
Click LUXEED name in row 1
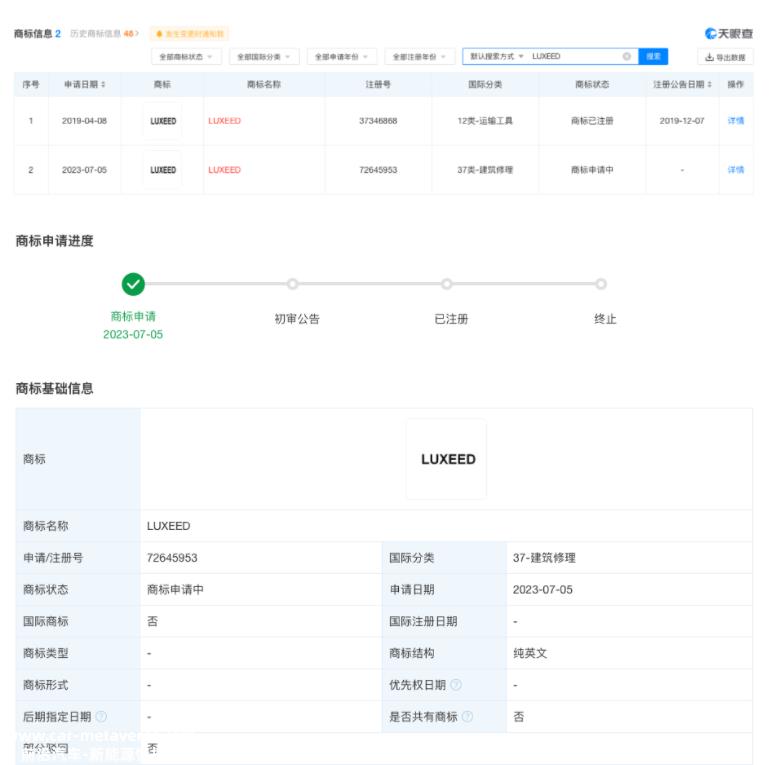[x=224, y=121]
